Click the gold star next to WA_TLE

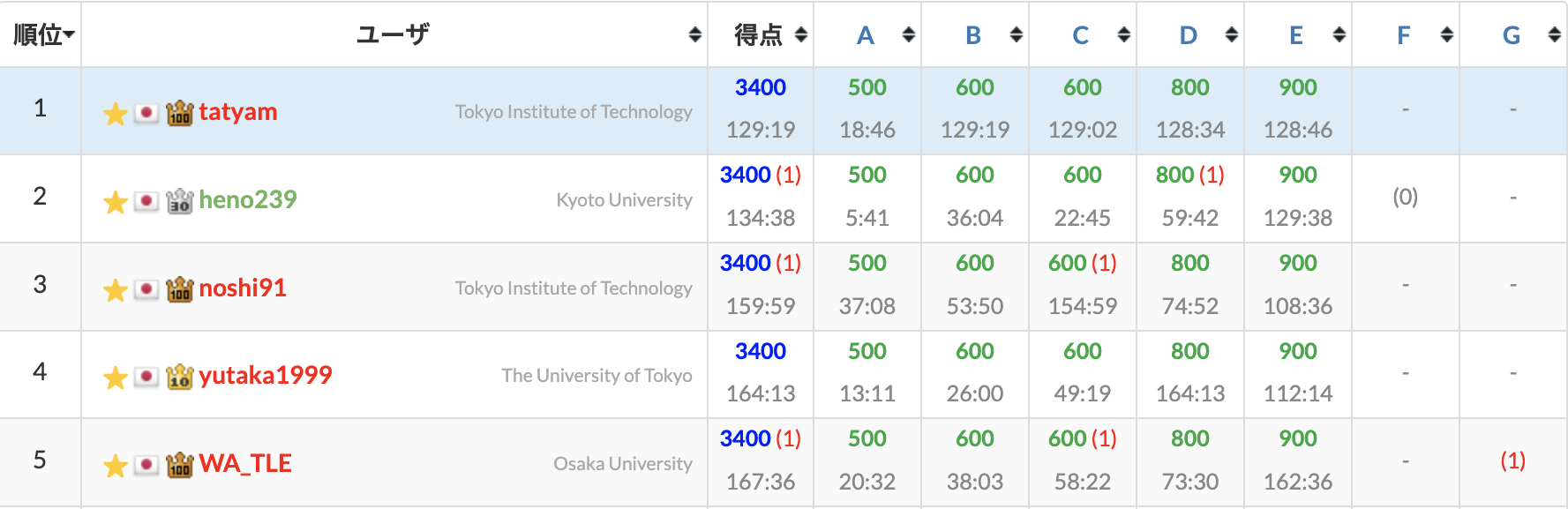[115, 466]
